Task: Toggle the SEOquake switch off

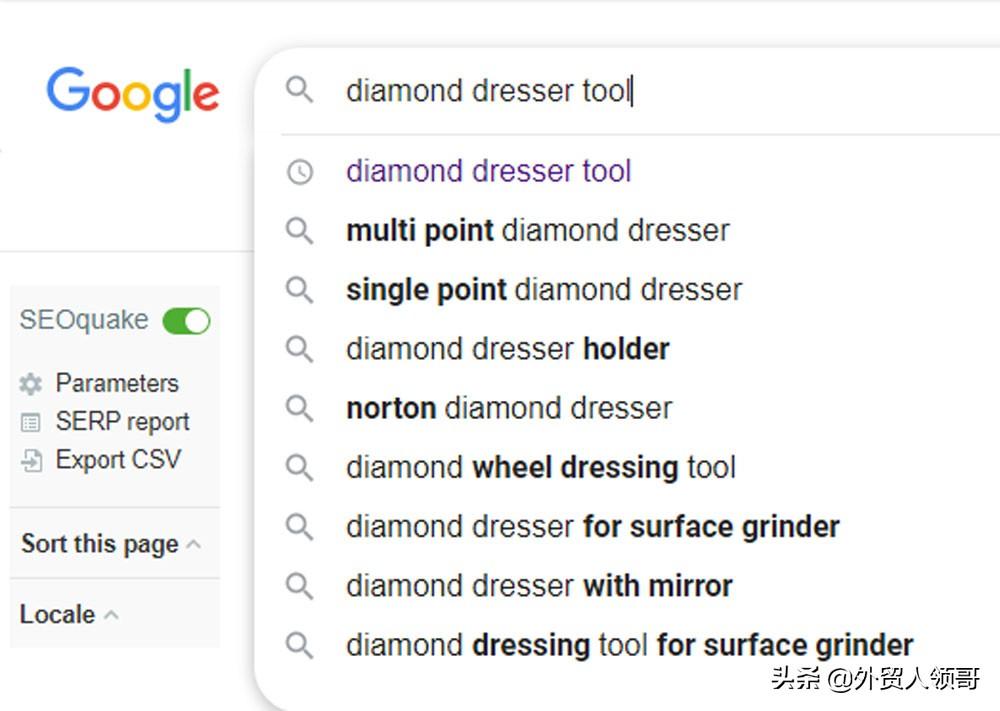Action: pos(186,321)
